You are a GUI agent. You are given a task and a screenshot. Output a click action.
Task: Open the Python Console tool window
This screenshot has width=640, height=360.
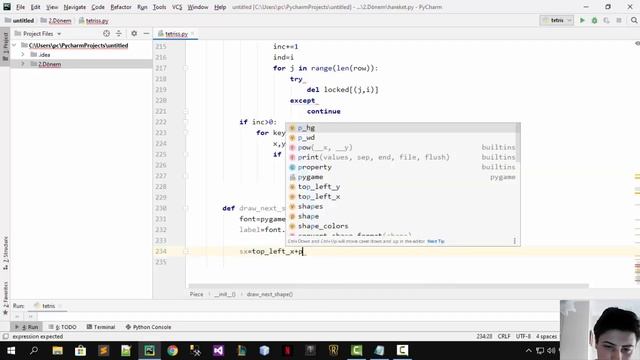click(x=149, y=327)
